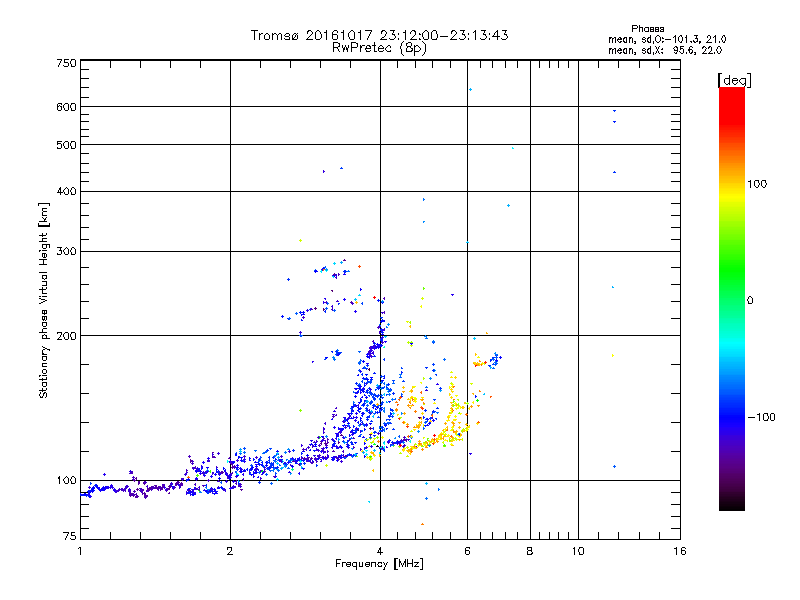Click the y-axis tick label '500'
The height and width of the screenshot is (600, 800).
[67, 145]
